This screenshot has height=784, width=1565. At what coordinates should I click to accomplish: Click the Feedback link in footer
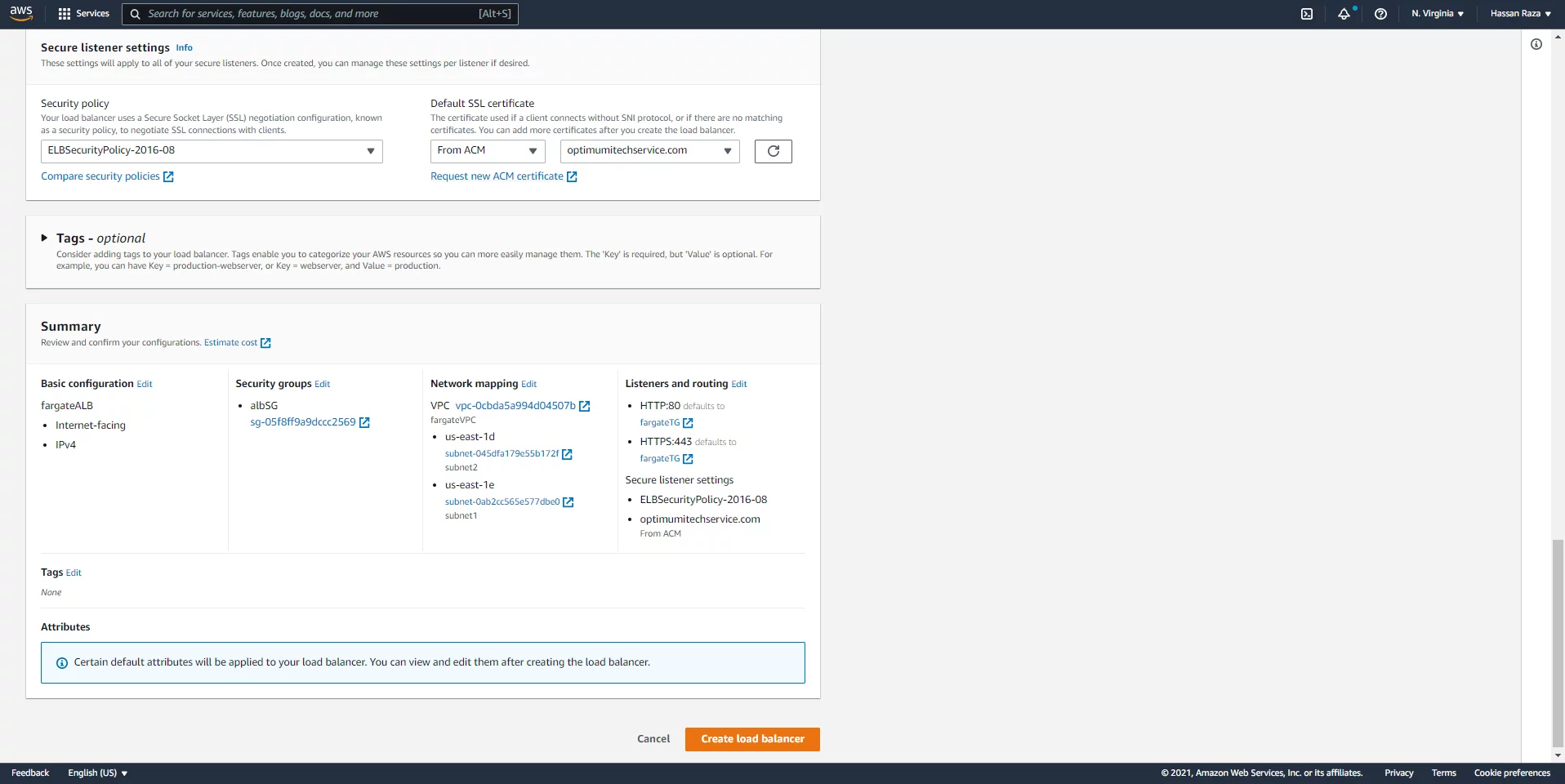point(30,773)
